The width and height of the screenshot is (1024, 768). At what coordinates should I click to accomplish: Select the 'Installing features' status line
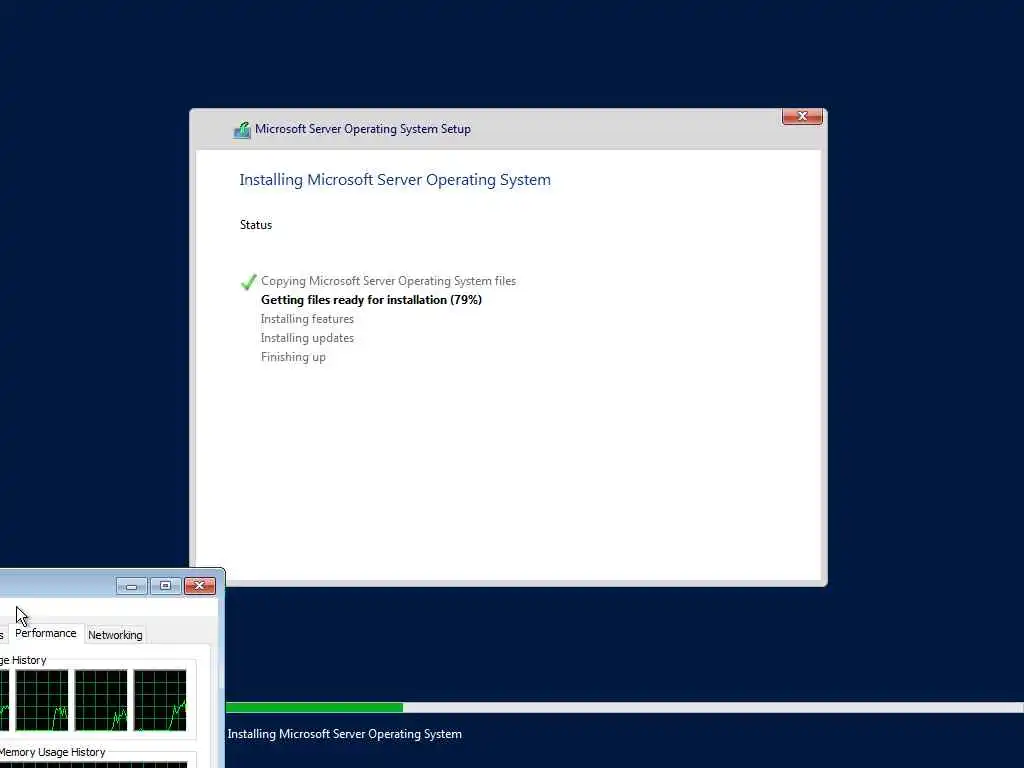point(307,319)
